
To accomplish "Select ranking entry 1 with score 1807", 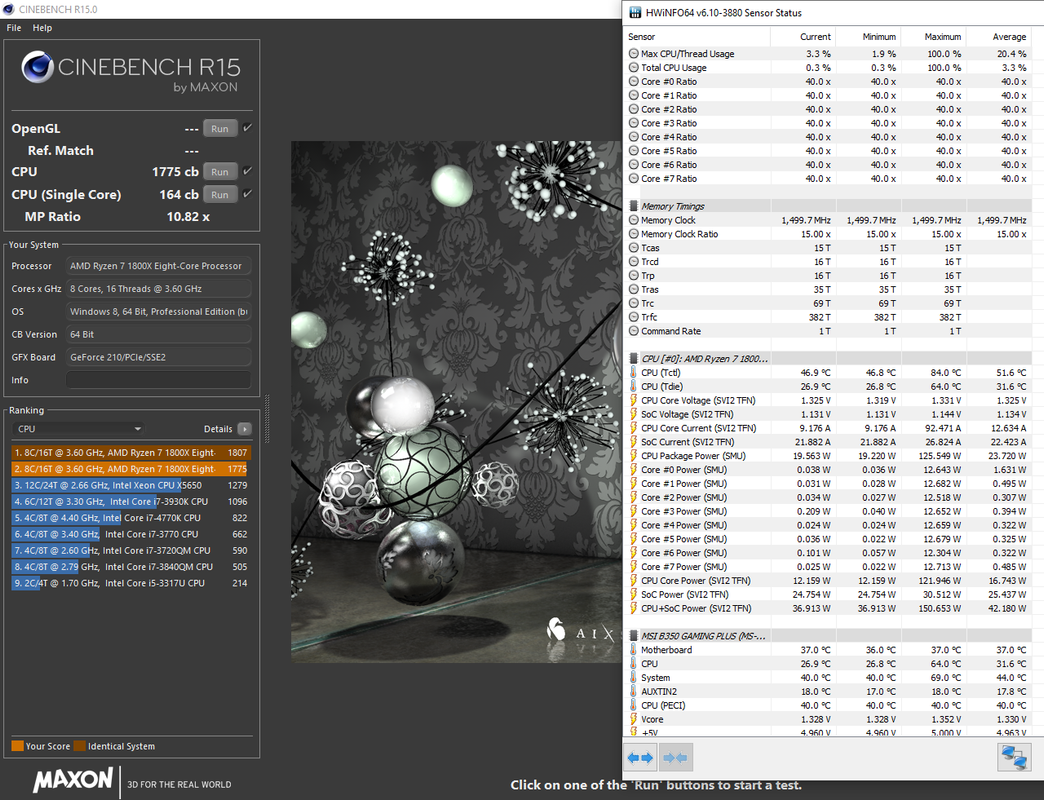I will coord(130,453).
